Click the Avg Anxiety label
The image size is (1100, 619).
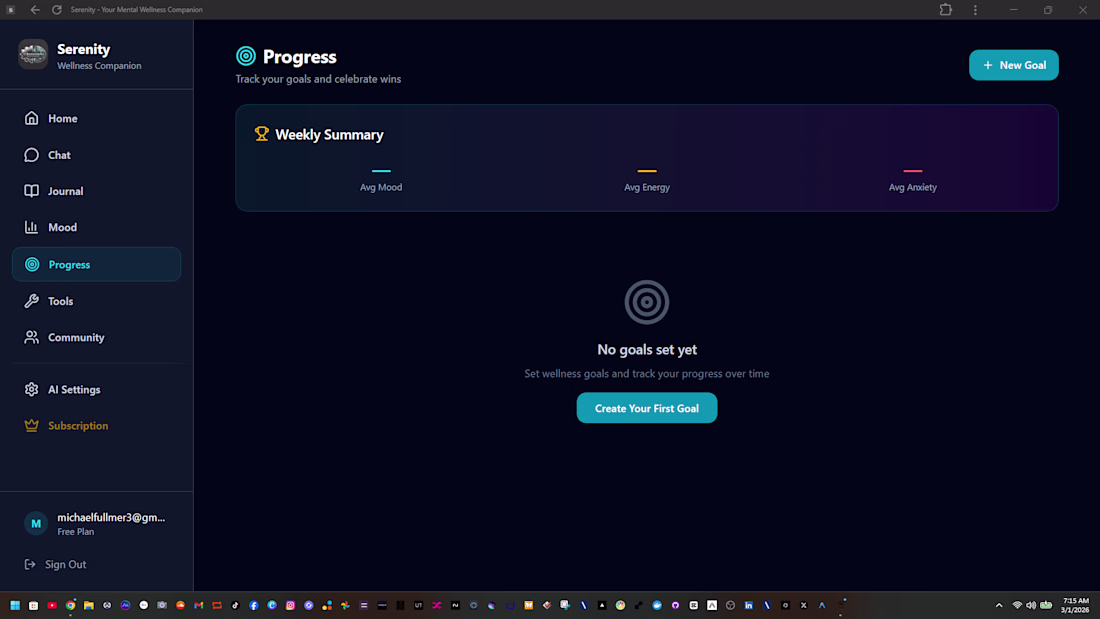pyautogui.click(x=913, y=187)
